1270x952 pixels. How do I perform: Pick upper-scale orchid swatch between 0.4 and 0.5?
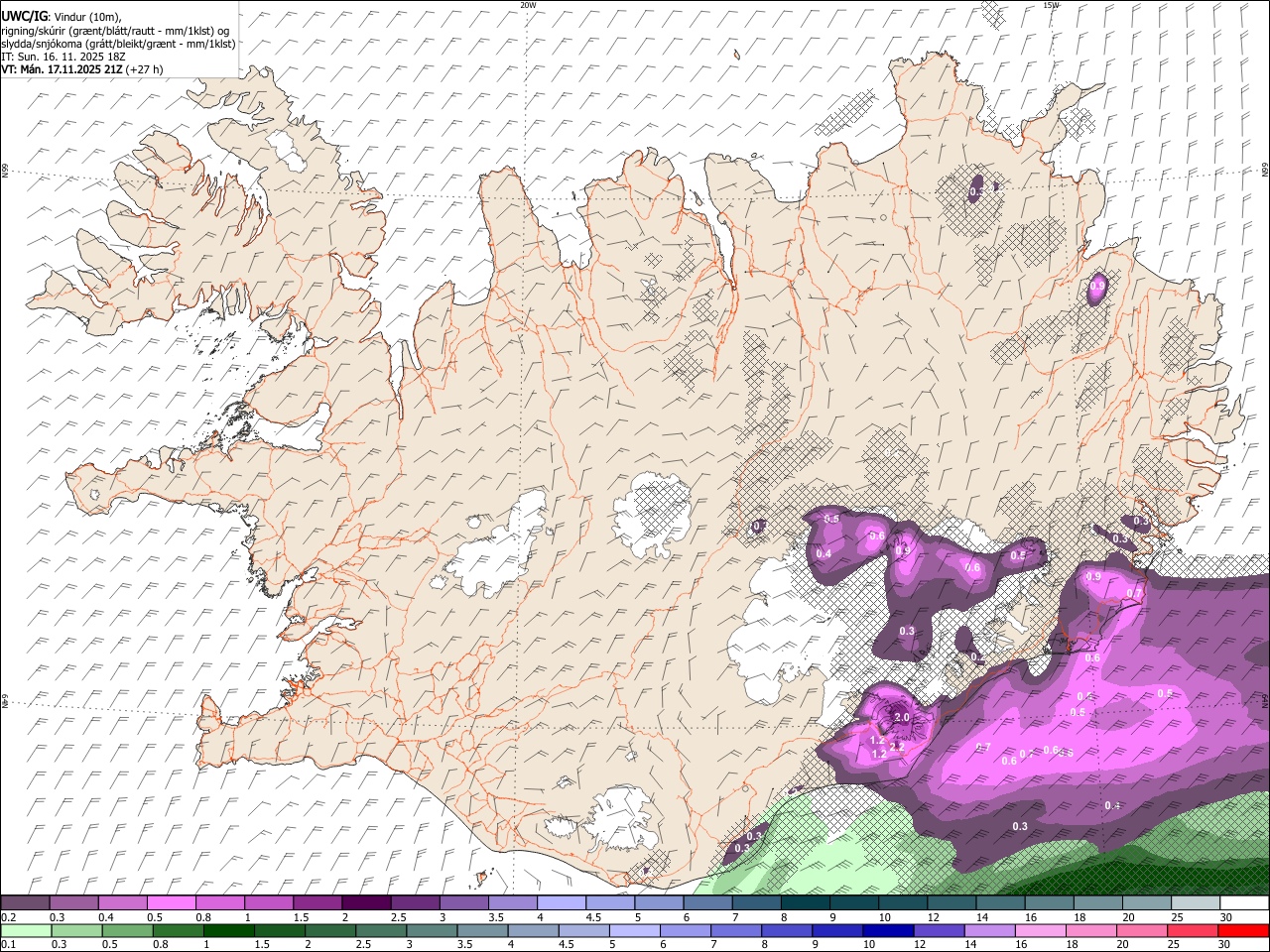(123, 903)
